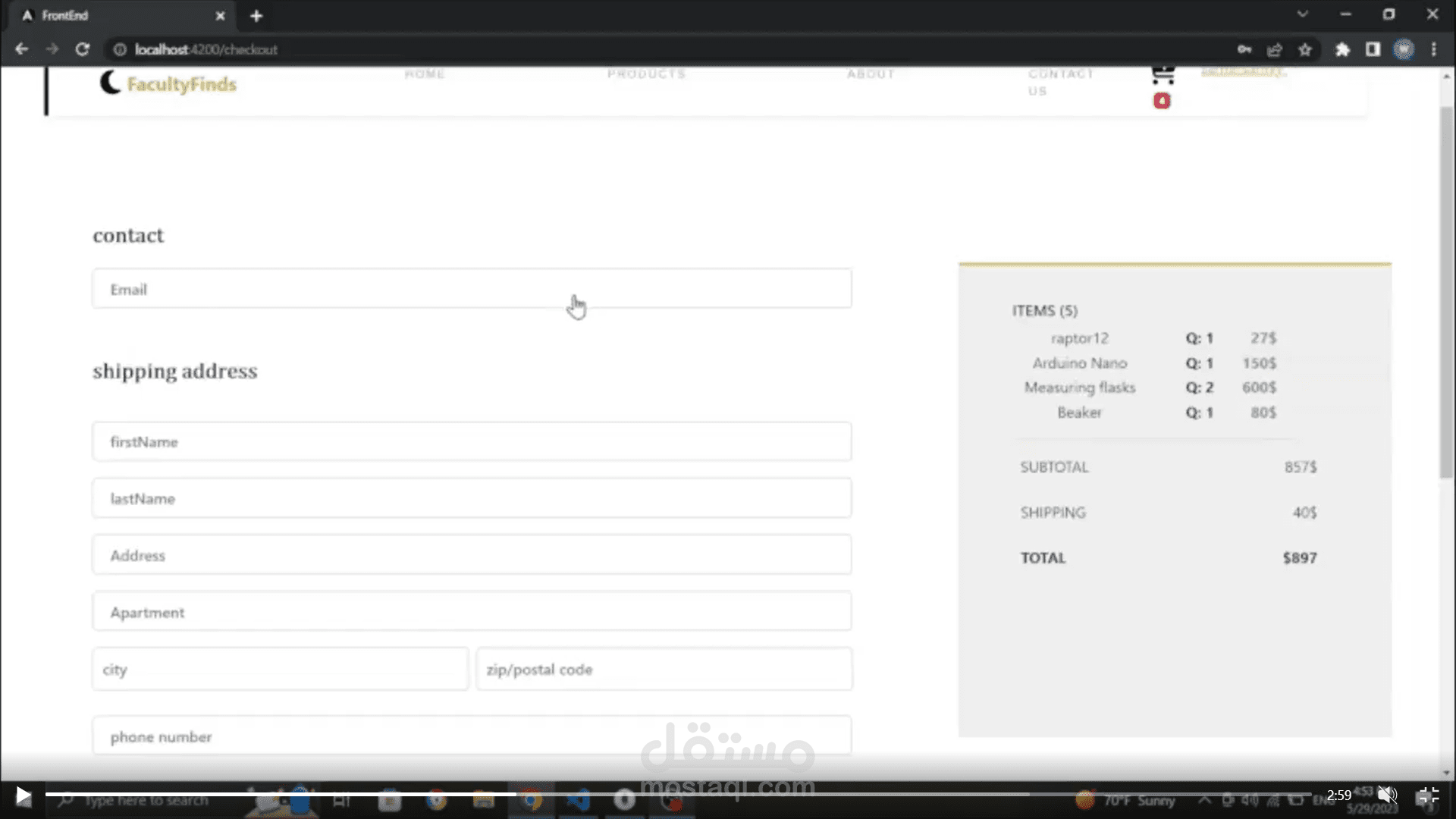Go to ABOUT nav item
Image resolution: width=1456 pixels, height=819 pixels.
coord(871,74)
